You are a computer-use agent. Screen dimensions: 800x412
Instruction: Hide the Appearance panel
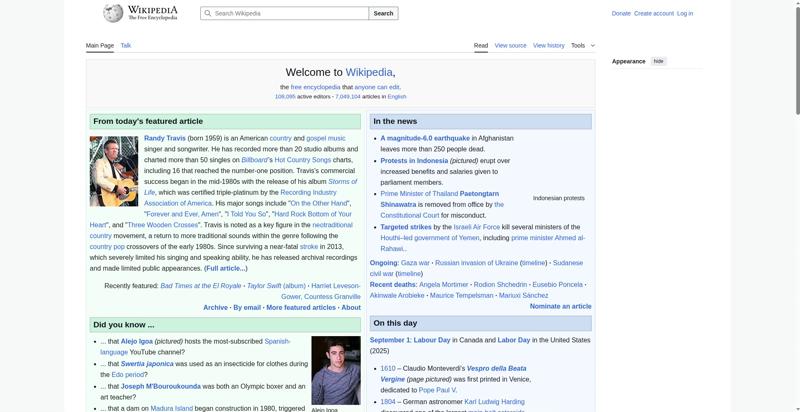pos(658,61)
